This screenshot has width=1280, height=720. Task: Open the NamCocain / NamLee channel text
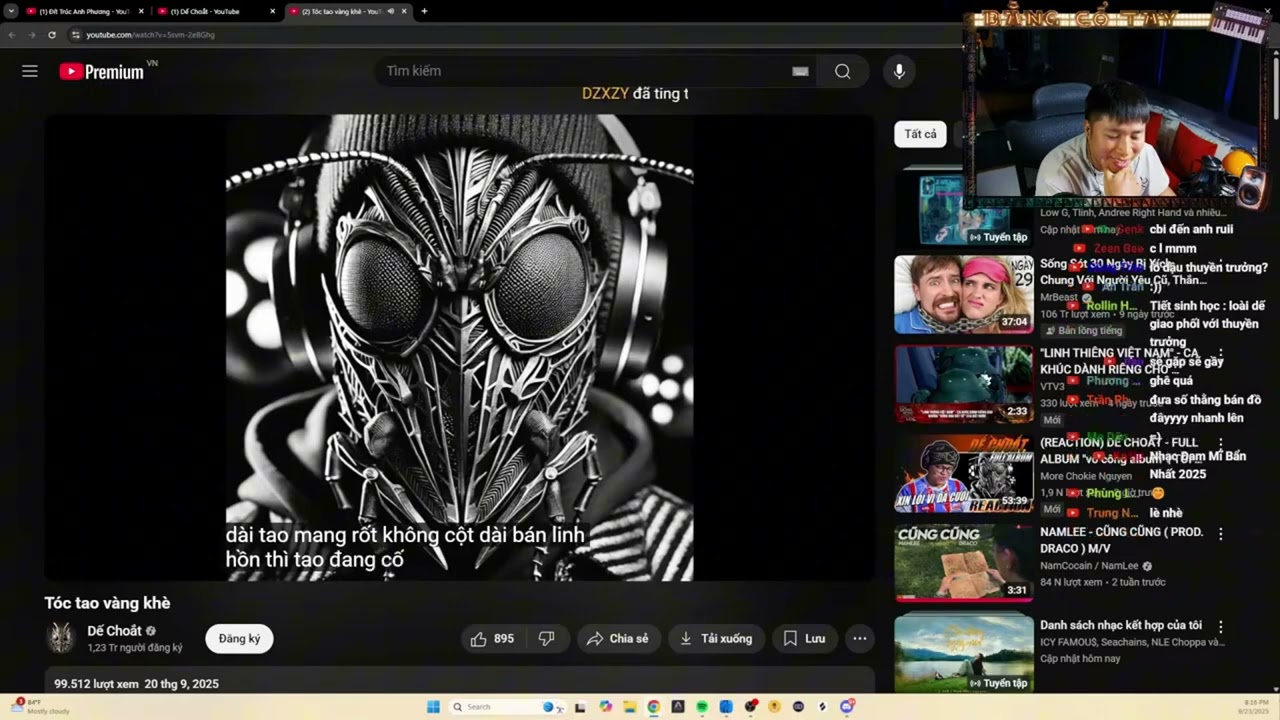1090,566
